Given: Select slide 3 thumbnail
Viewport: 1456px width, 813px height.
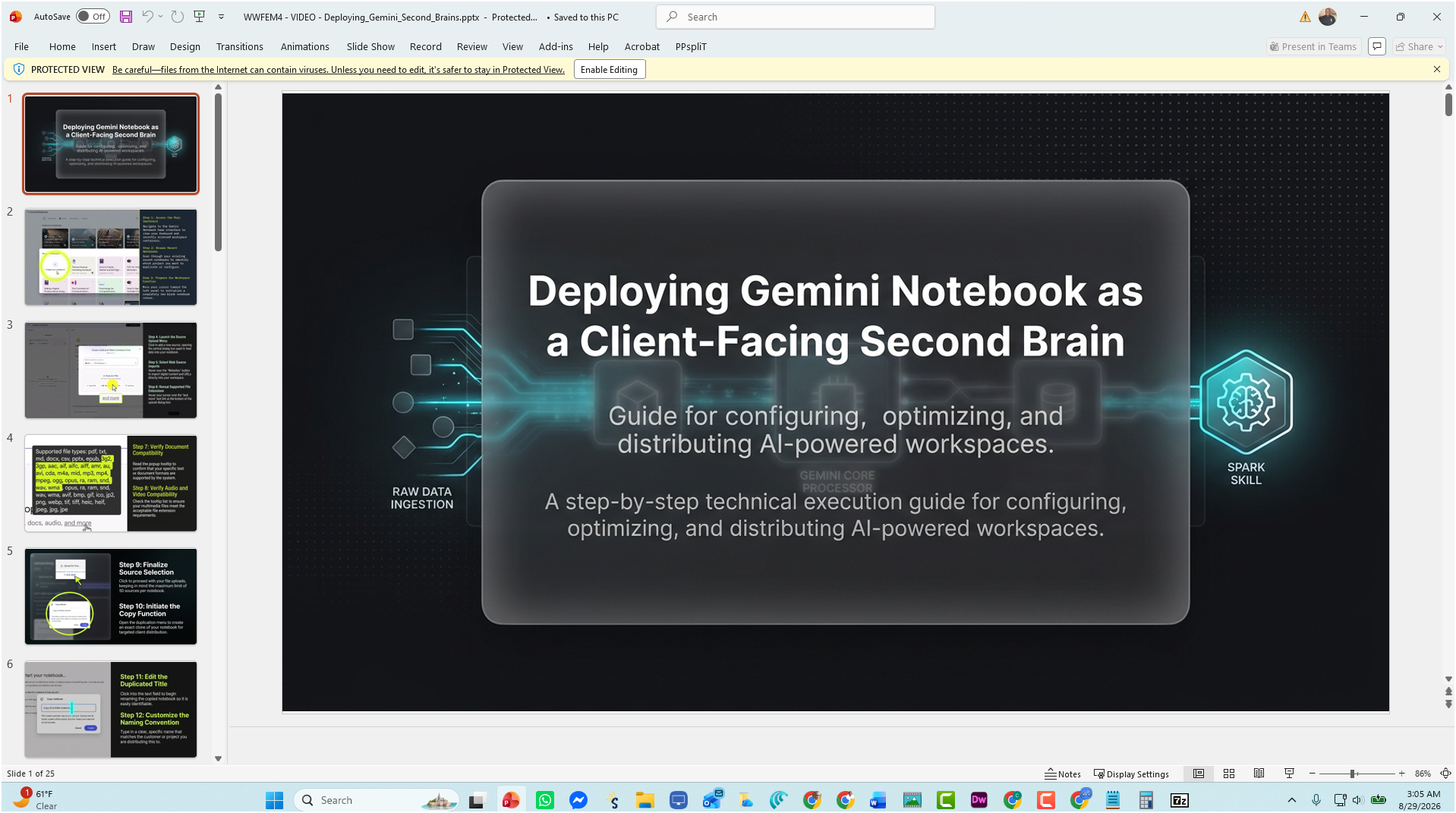Looking at the screenshot, I should click(x=111, y=370).
